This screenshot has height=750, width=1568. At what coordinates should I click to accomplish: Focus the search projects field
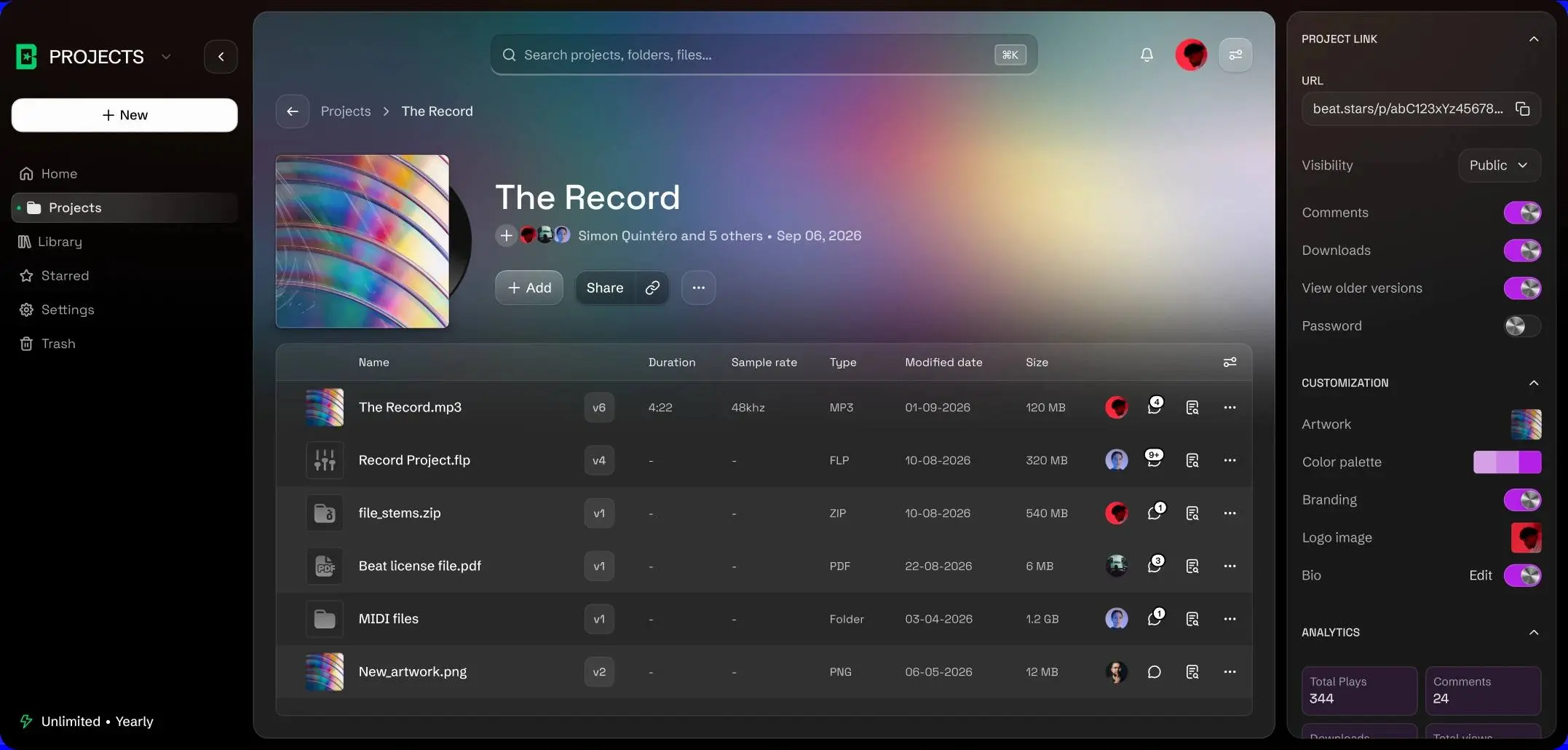pyautogui.click(x=764, y=55)
